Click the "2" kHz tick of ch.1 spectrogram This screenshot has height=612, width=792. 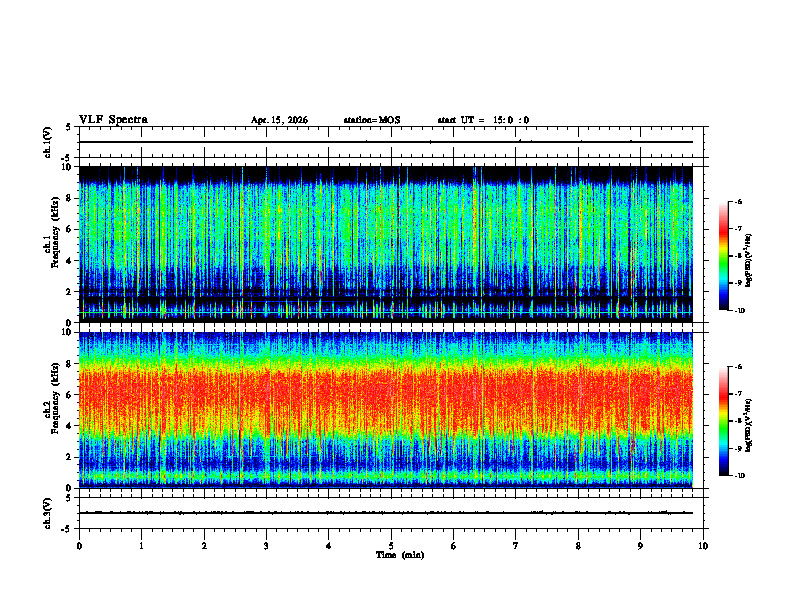click(x=70, y=291)
